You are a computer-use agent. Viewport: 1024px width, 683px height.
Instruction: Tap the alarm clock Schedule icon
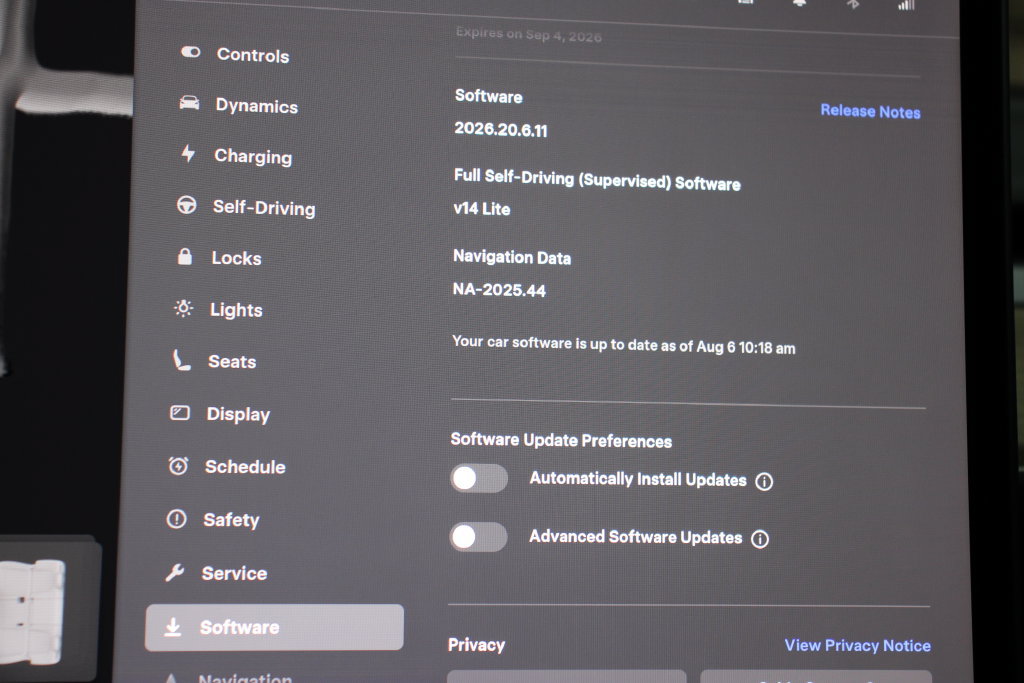click(x=178, y=466)
